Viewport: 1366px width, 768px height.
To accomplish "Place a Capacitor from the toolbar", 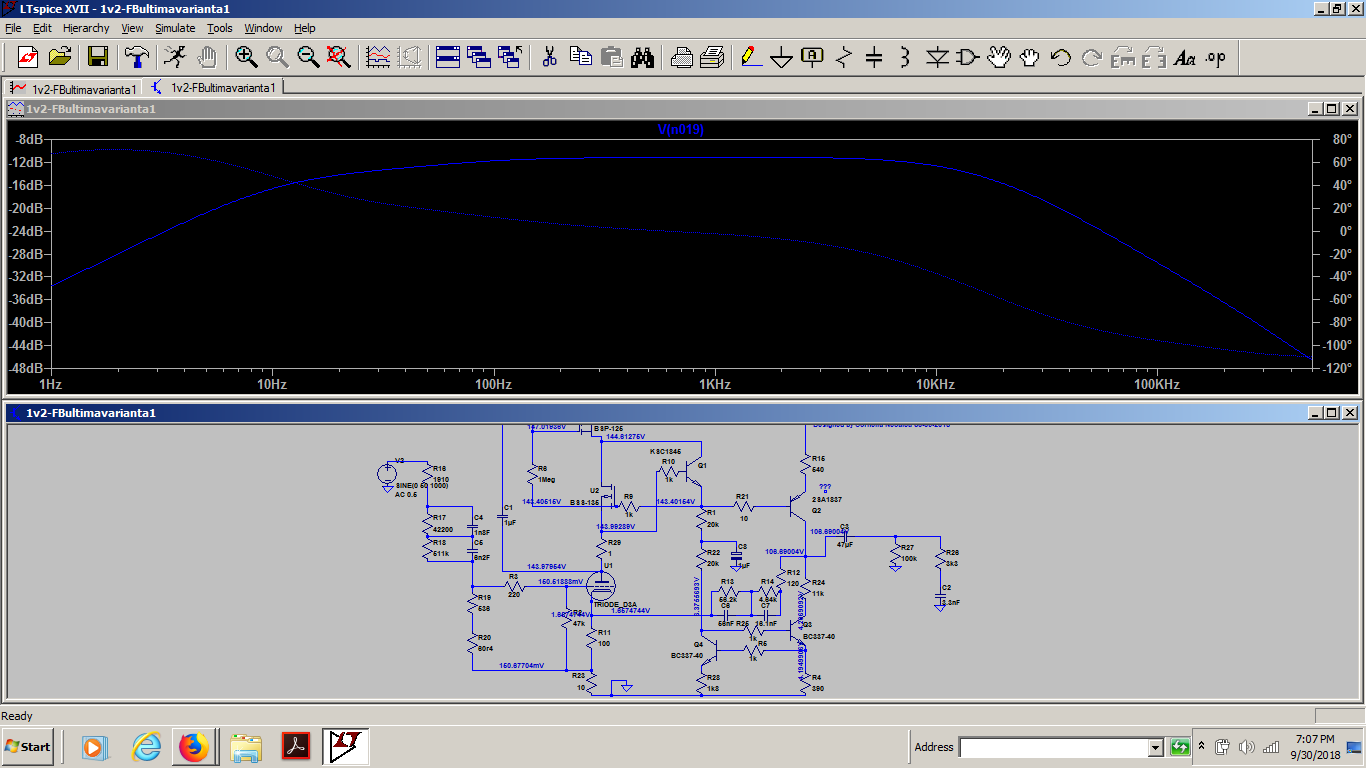I will coord(874,57).
